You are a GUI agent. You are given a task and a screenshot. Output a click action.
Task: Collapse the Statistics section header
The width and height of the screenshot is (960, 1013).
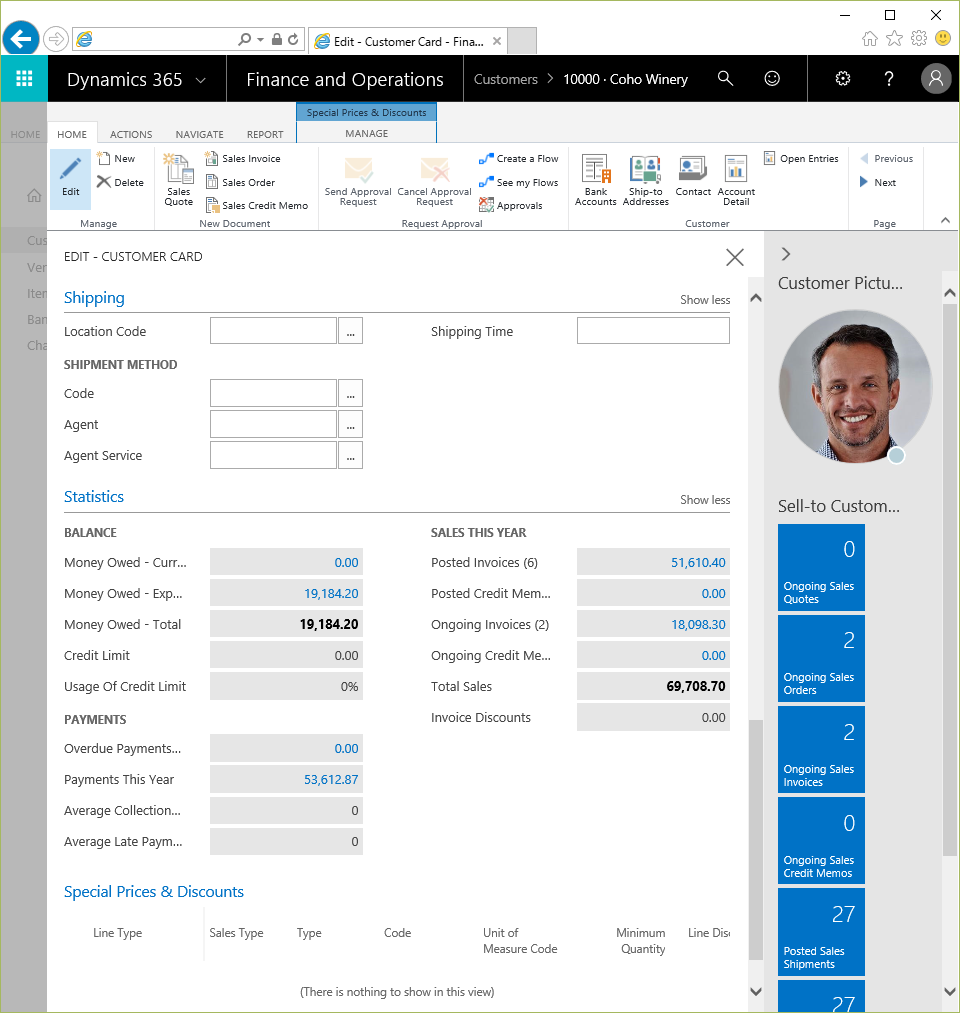[94, 497]
